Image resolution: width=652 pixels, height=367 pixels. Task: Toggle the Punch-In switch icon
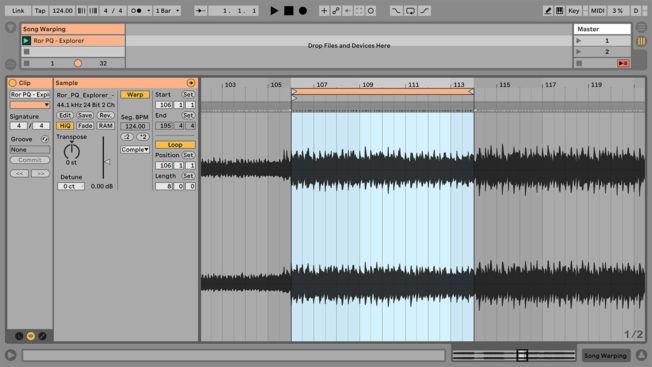pos(396,11)
